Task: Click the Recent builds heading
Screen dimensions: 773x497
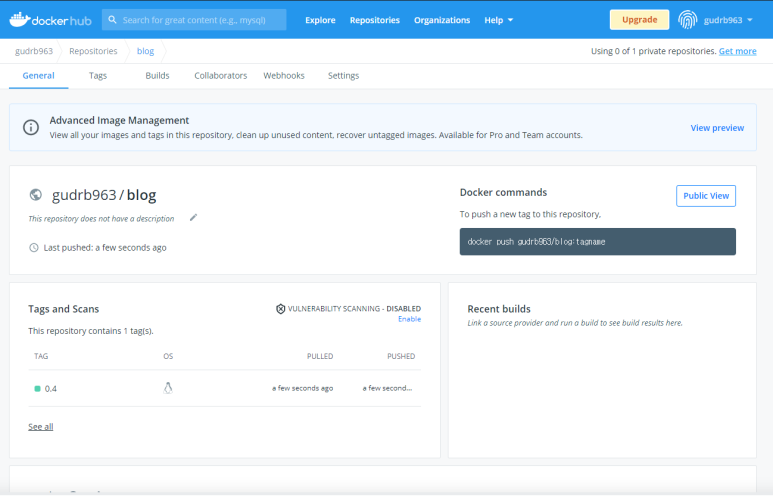Action: 499,309
